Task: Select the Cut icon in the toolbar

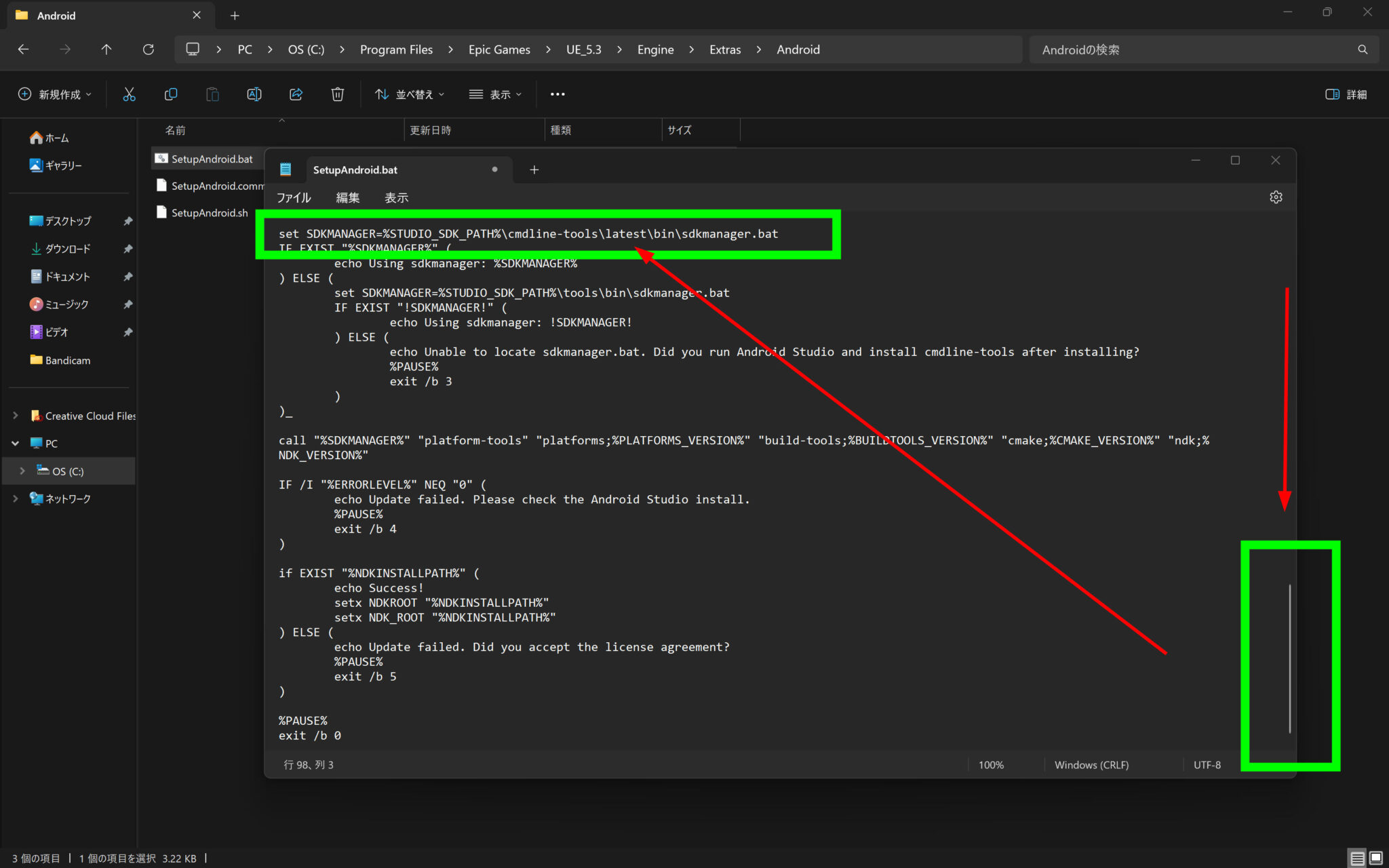Action: pyautogui.click(x=130, y=94)
